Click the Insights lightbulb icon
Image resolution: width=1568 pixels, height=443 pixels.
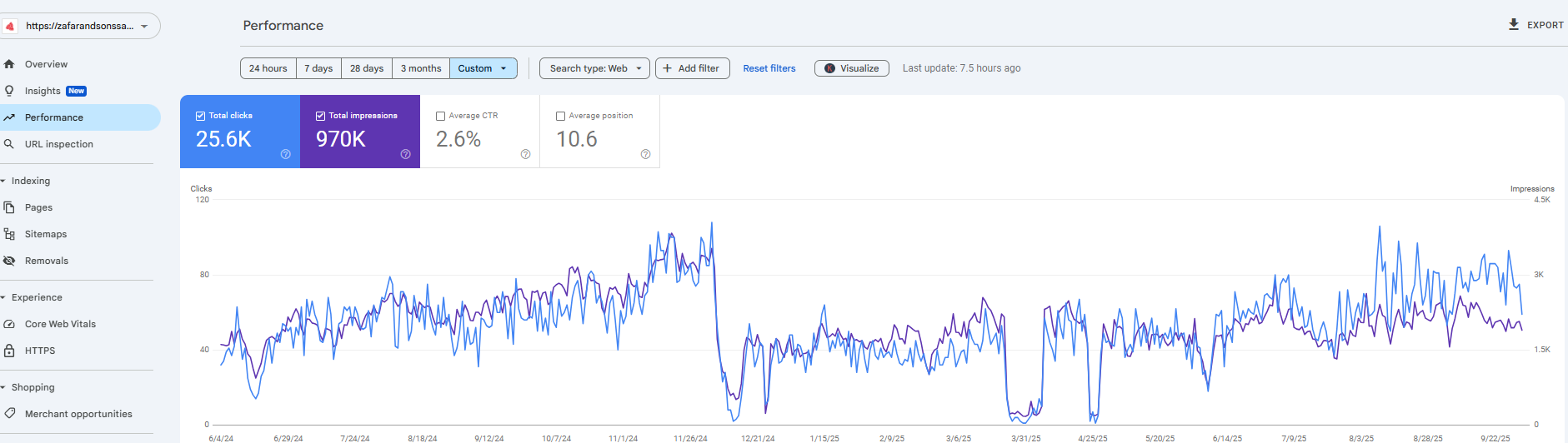point(9,91)
